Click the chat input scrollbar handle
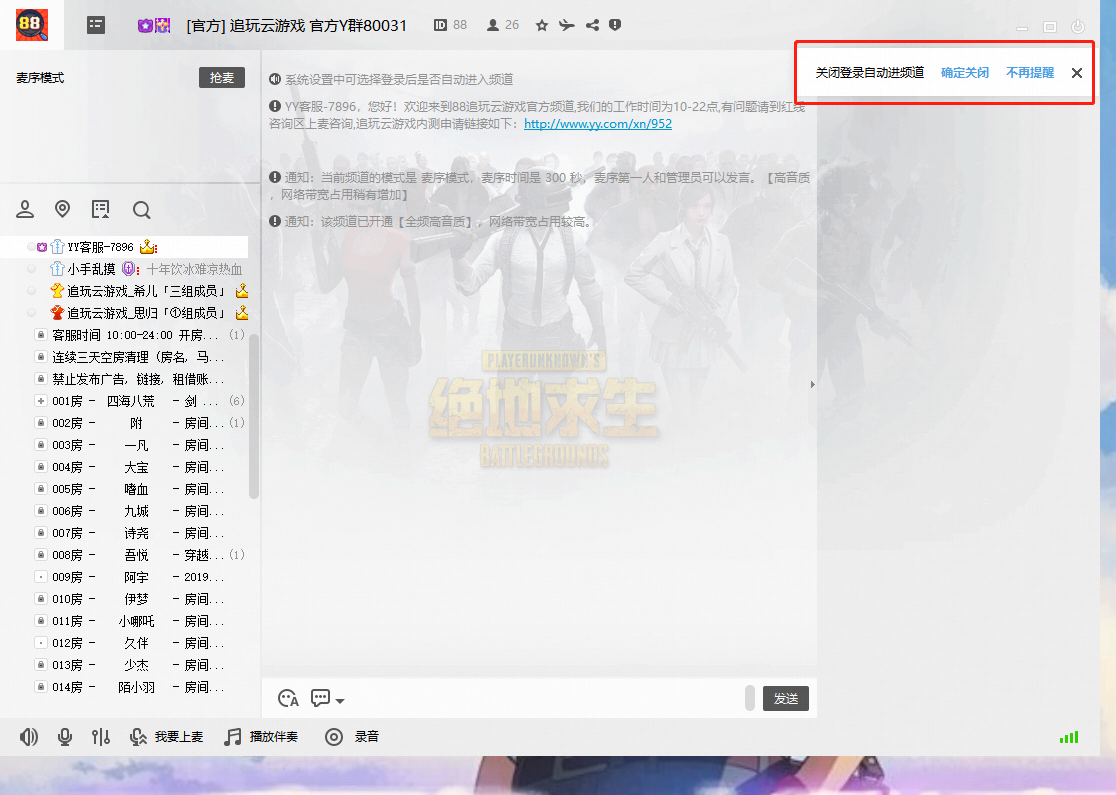The height and width of the screenshot is (795, 1116). (x=749, y=698)
